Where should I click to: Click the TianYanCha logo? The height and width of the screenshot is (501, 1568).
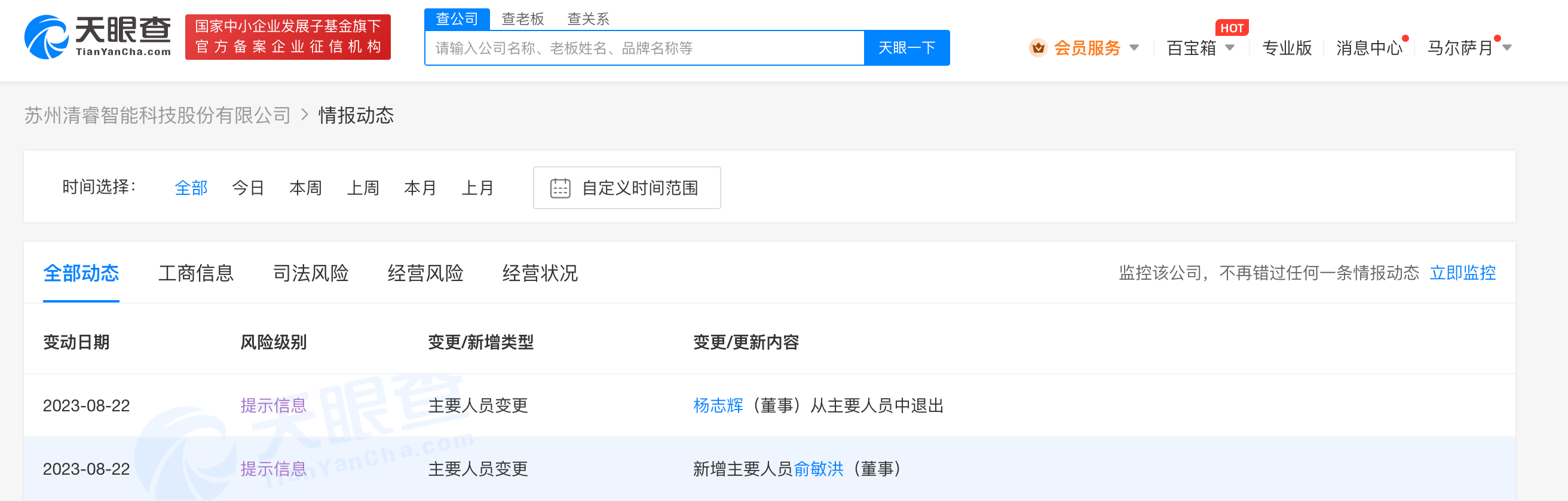pos(97,37)
